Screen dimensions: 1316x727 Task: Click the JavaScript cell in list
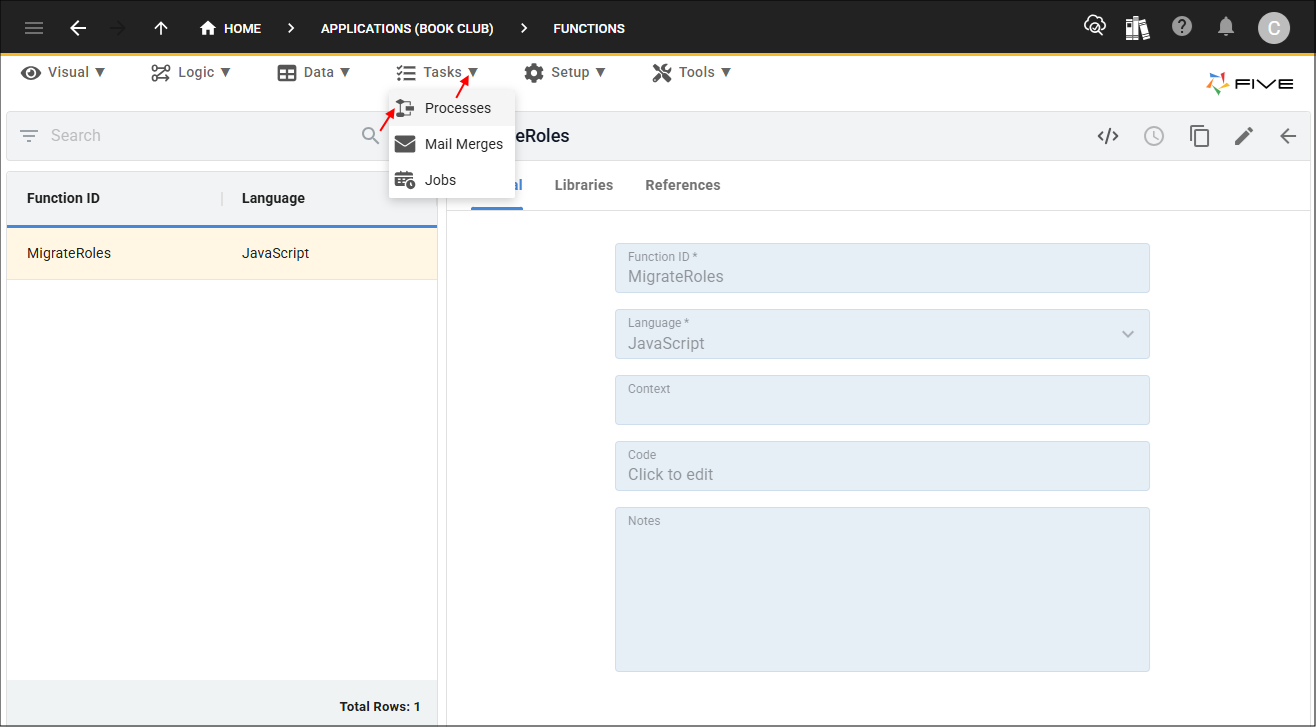[x=275, y=253]
